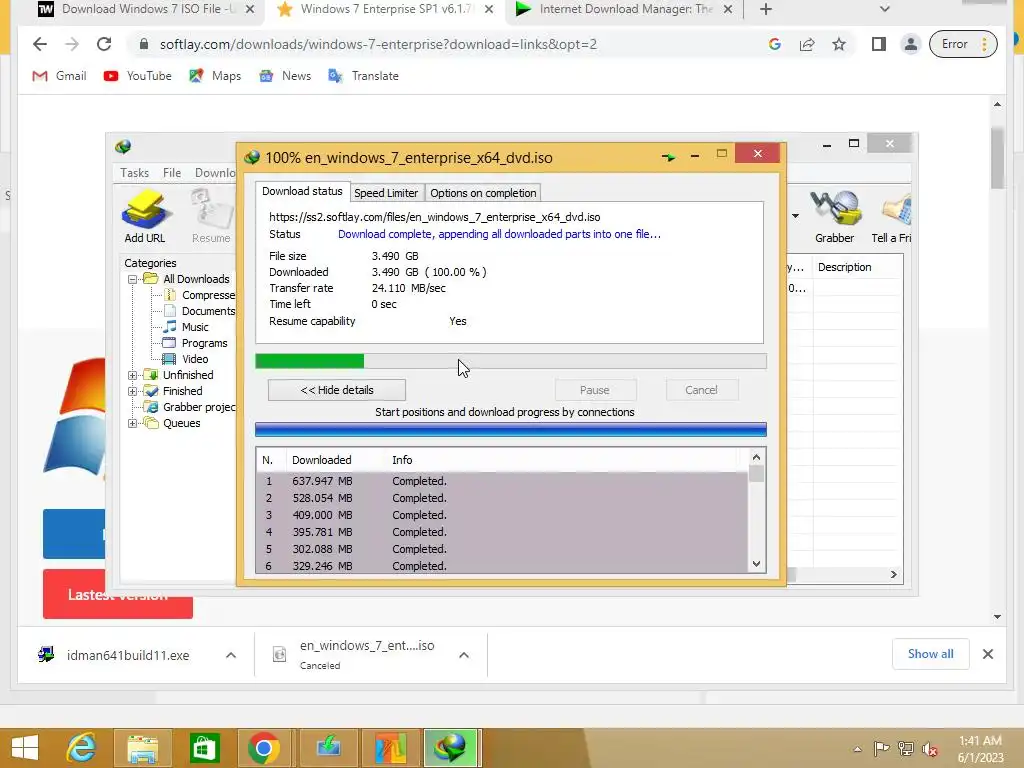This screenshot has height=768, width=1024.
Task: Open the Downloads menu in IDM
Action: 214,172
